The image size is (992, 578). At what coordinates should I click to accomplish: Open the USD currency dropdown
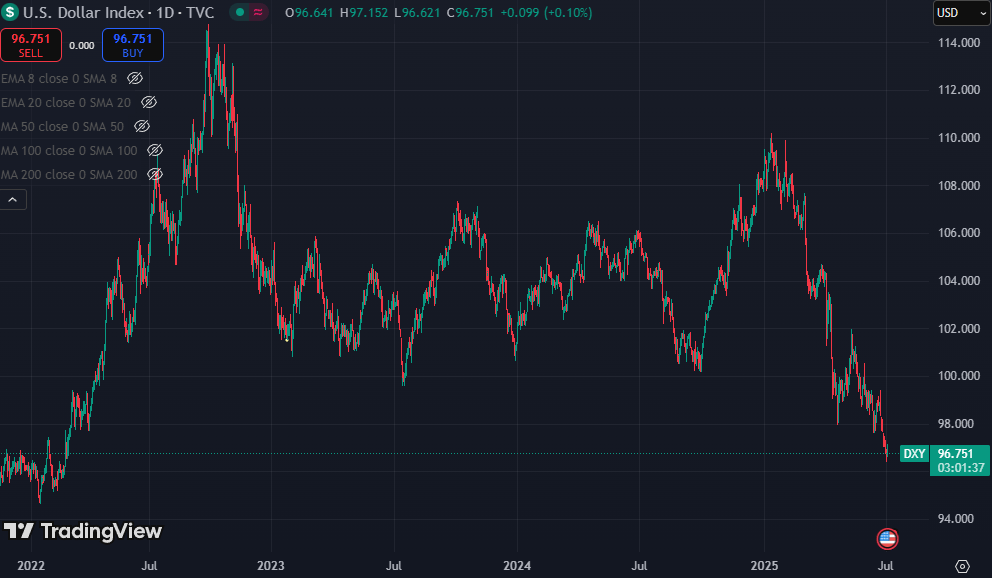point(962,13)
